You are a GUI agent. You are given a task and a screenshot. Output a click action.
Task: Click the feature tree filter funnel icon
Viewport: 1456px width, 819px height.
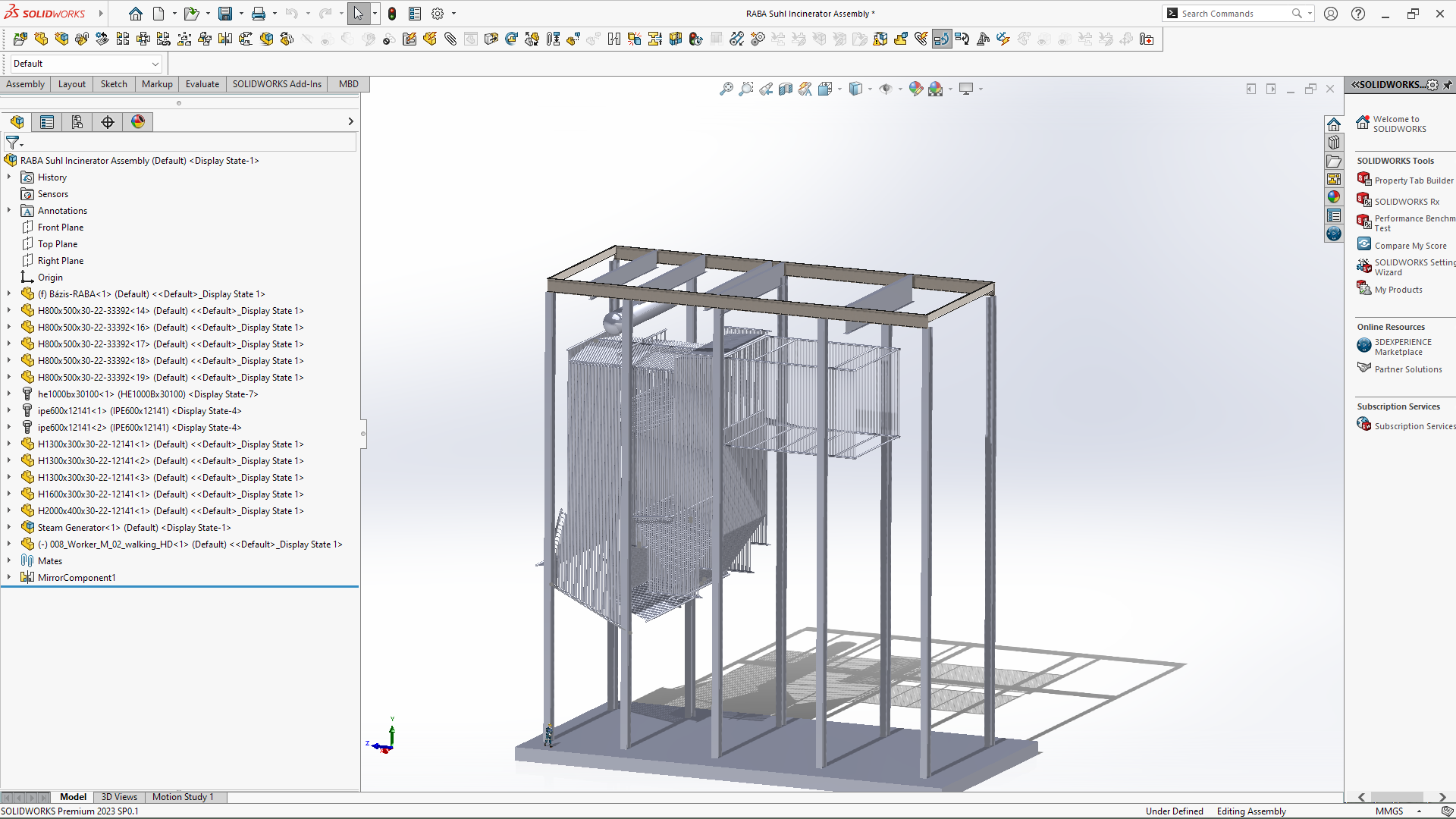tap(13, 143)
